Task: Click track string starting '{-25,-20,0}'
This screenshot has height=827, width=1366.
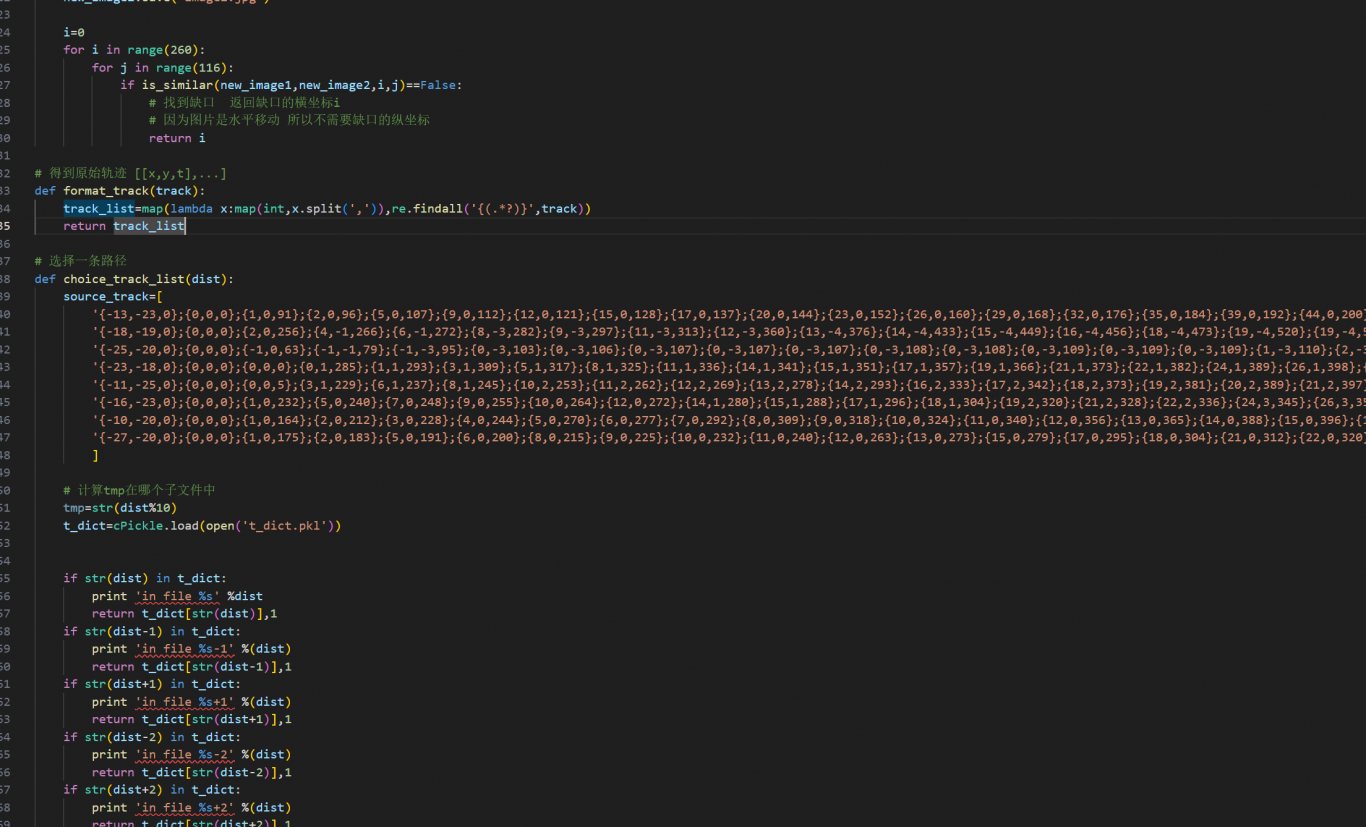Action: [729, 349]
